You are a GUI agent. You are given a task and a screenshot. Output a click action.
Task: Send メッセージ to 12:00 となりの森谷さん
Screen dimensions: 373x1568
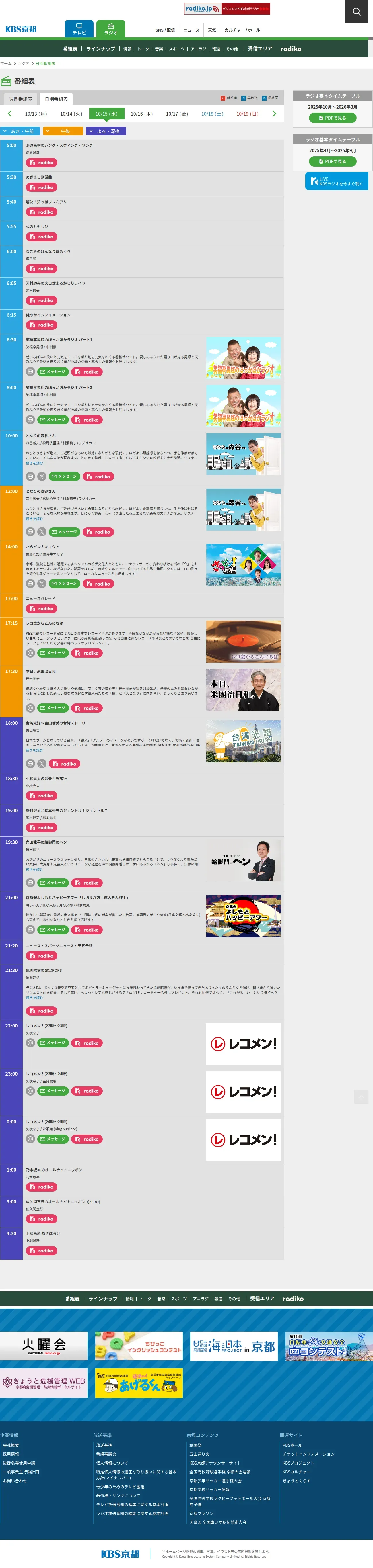65,531
